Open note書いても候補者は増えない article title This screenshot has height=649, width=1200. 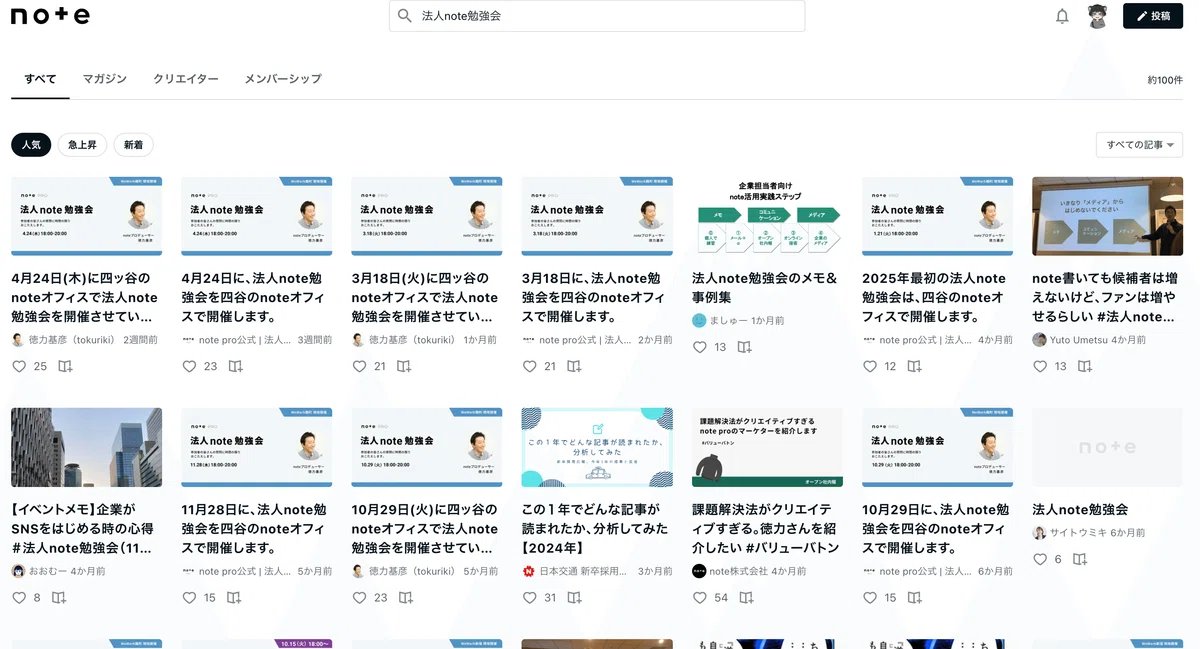(1105, 297)
